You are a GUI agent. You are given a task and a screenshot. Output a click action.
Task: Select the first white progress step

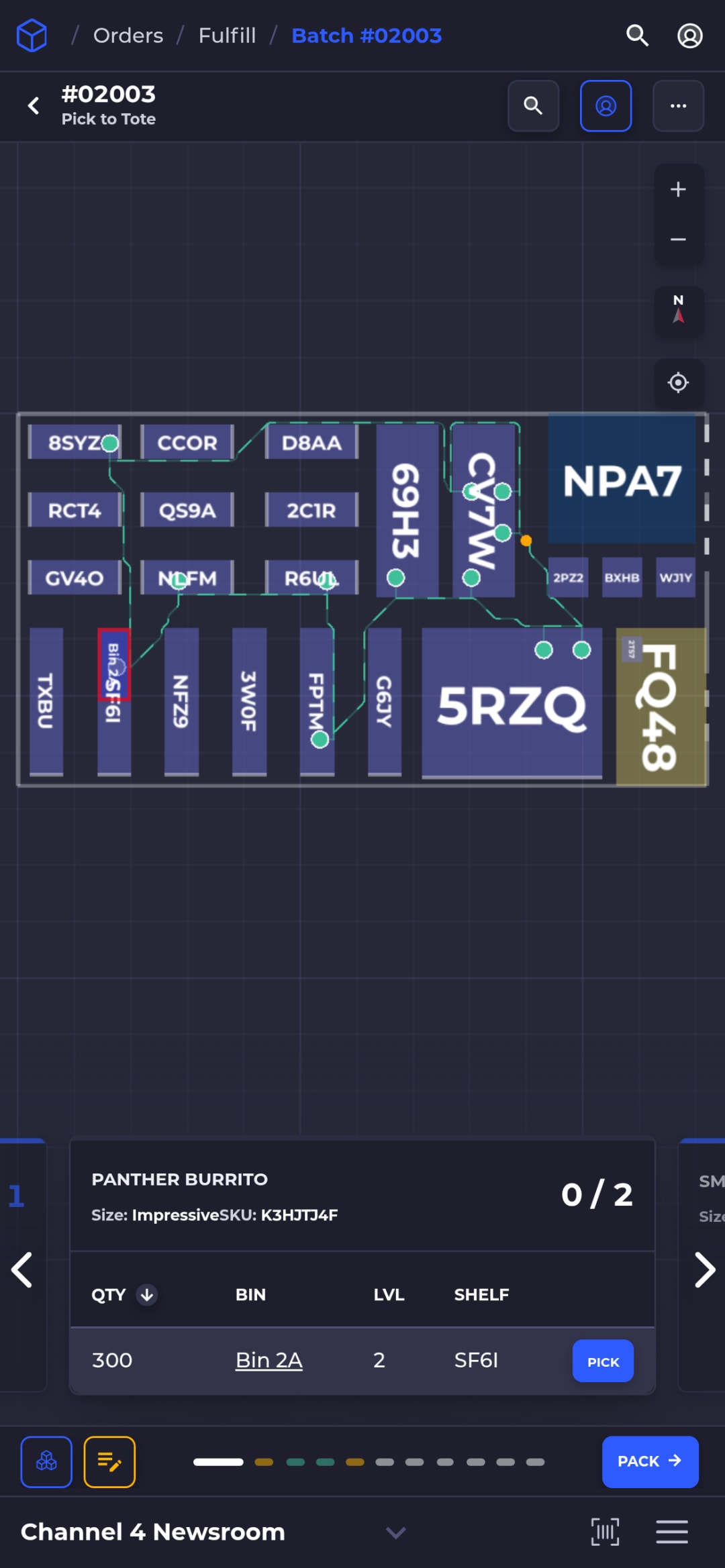pos(218,1462)
